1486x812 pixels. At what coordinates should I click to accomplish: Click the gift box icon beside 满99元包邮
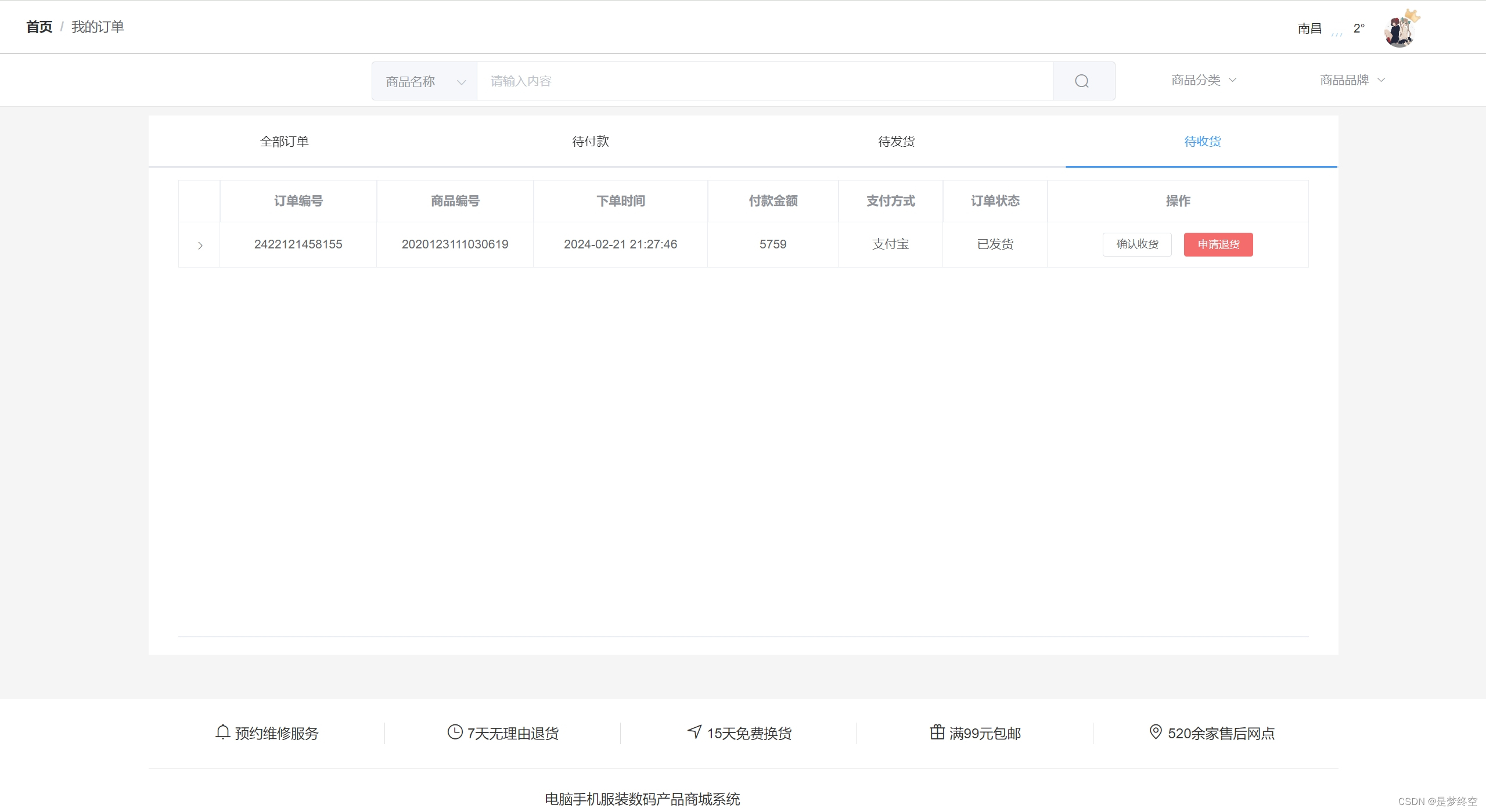point(937,732)
